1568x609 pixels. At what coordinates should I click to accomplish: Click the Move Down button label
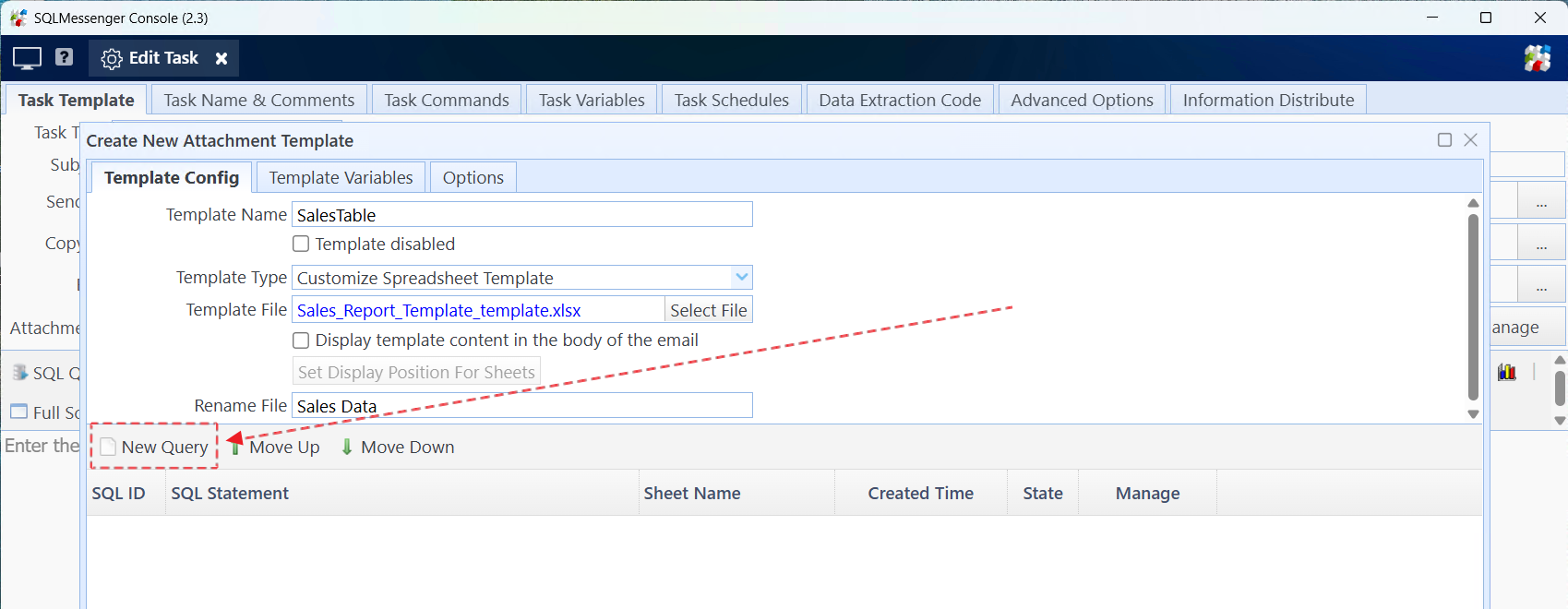click(x=408, y=447)
